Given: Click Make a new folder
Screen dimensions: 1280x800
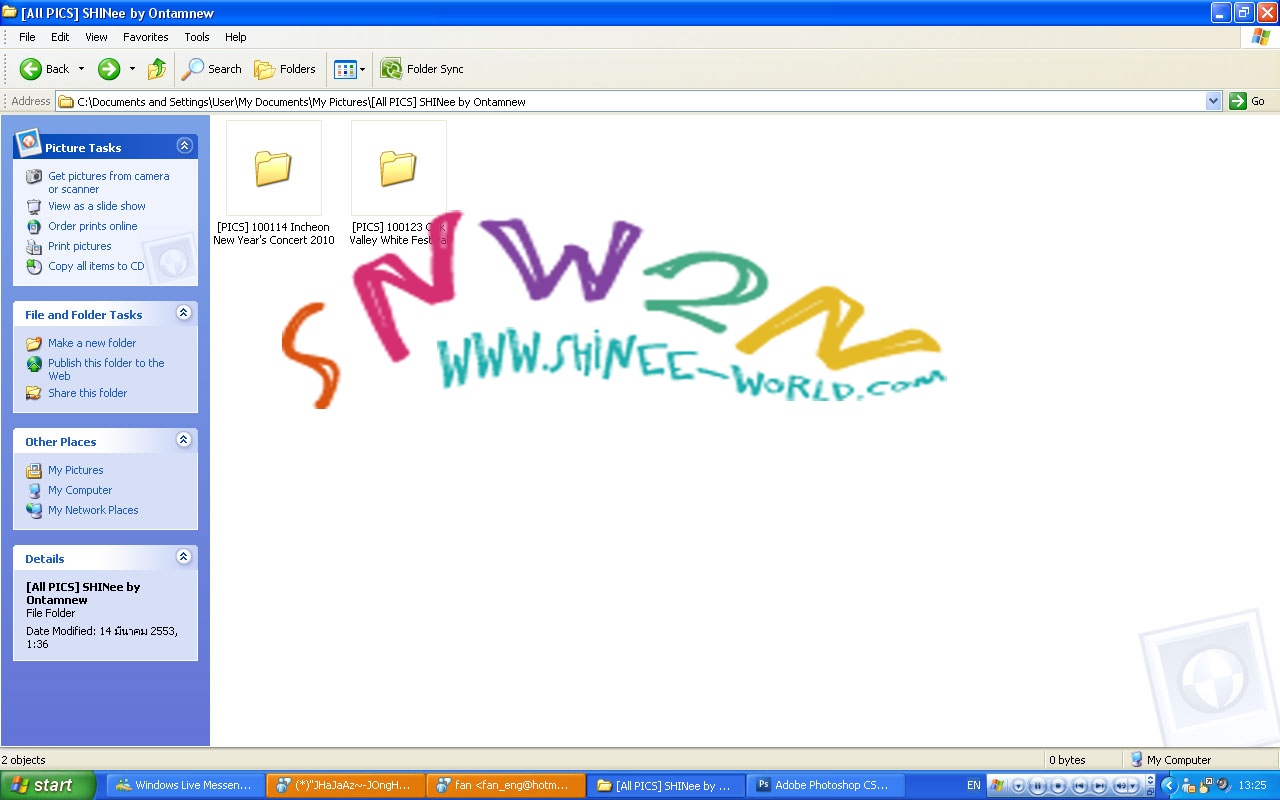Looking at the screenshot, I should tap(92, 343).
